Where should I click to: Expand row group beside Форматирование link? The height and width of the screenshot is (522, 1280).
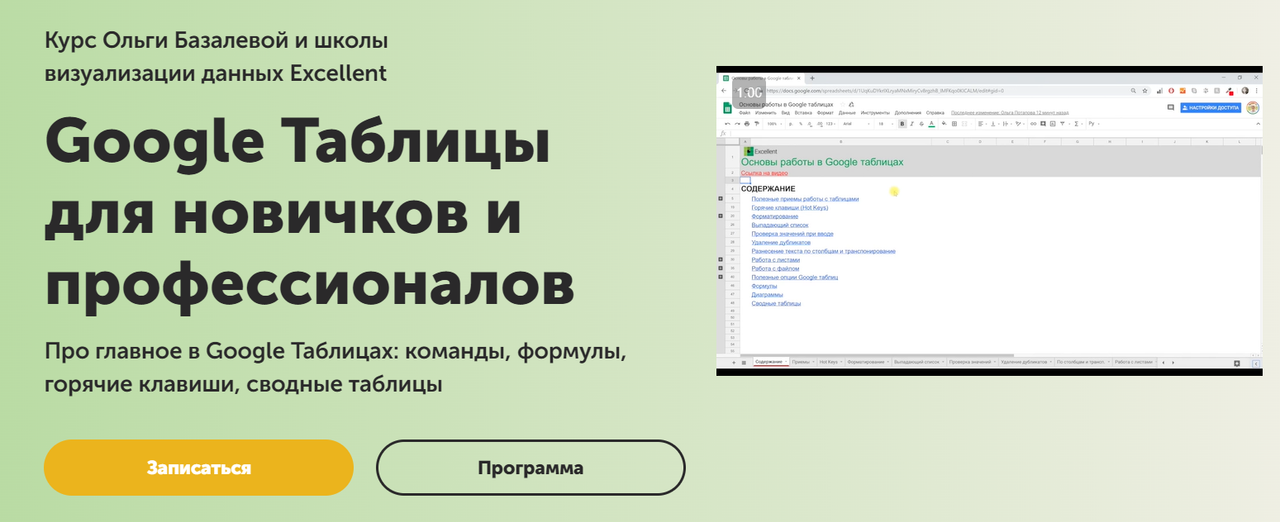[x=721, y=216]
